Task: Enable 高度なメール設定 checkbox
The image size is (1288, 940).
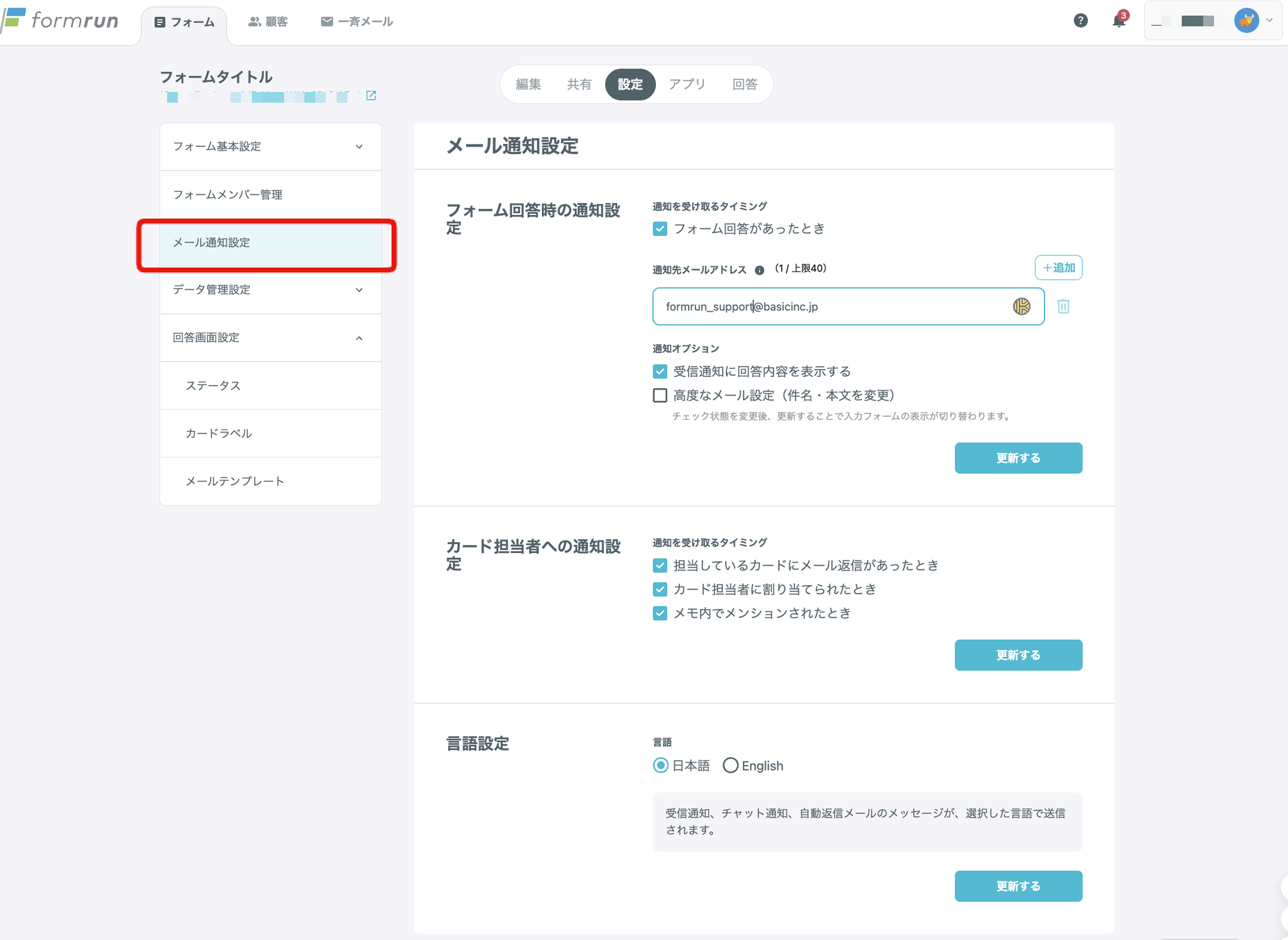Action: pos(660,396)
